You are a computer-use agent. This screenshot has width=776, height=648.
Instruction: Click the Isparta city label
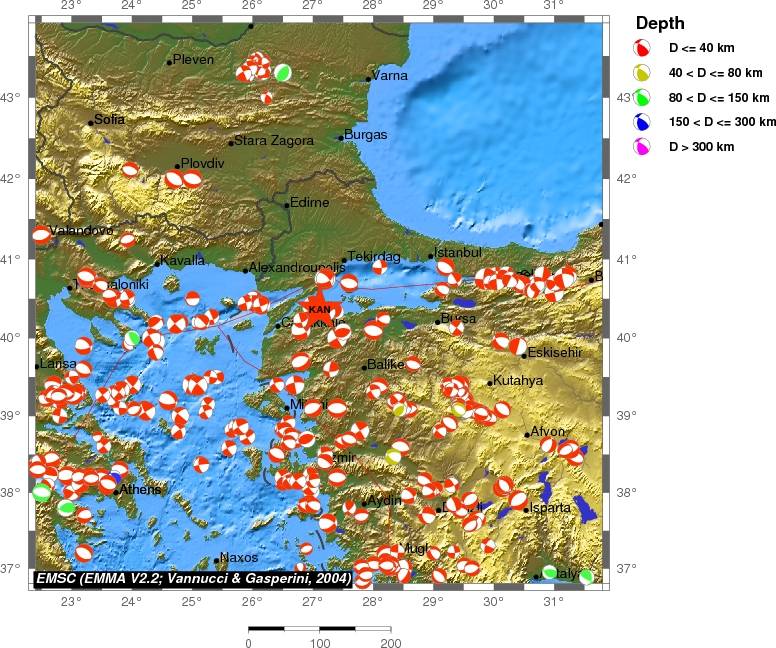click(551, 508)
